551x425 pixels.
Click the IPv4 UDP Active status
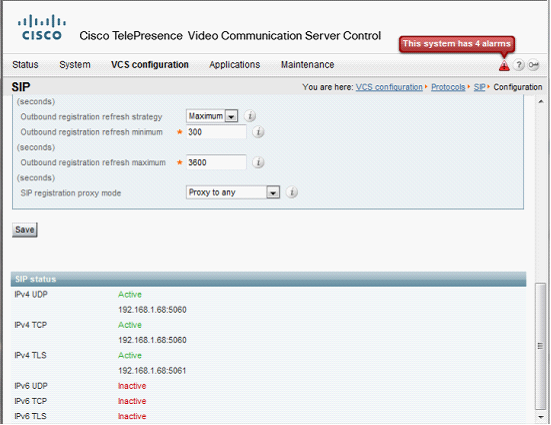click(130, 295)
